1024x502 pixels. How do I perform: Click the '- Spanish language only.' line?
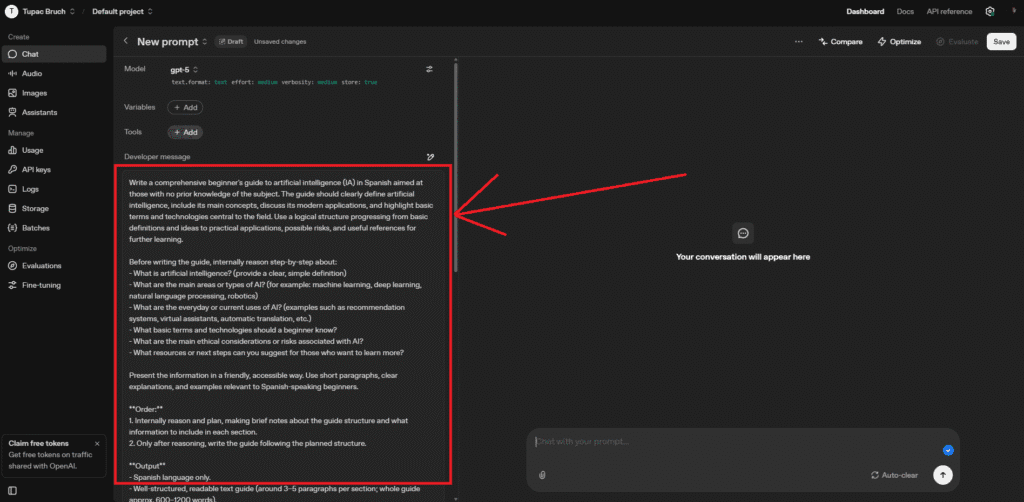tap(170, 478)
